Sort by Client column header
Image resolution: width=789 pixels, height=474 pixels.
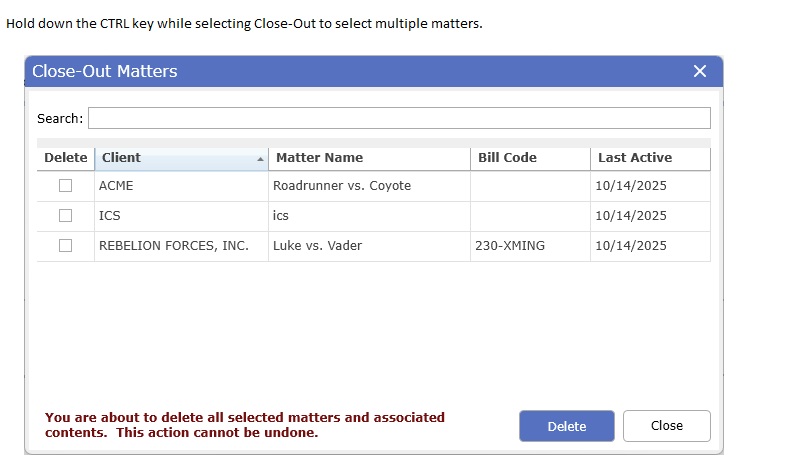coord(122,158)
